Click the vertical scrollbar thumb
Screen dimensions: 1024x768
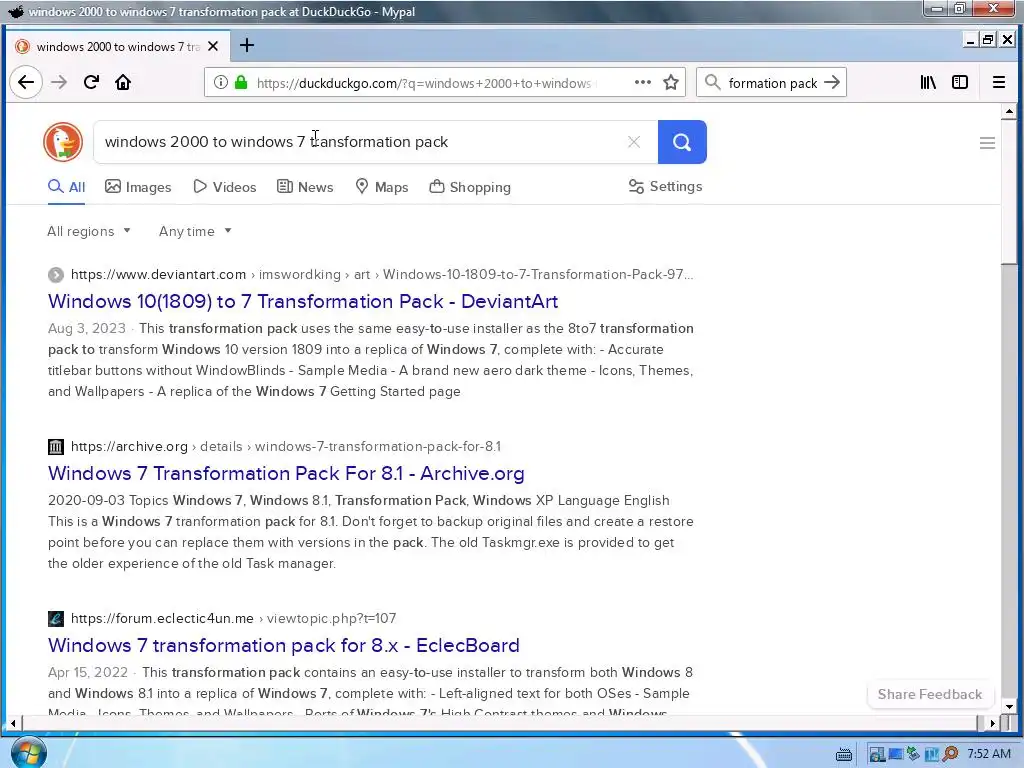tap(1010, 191)
